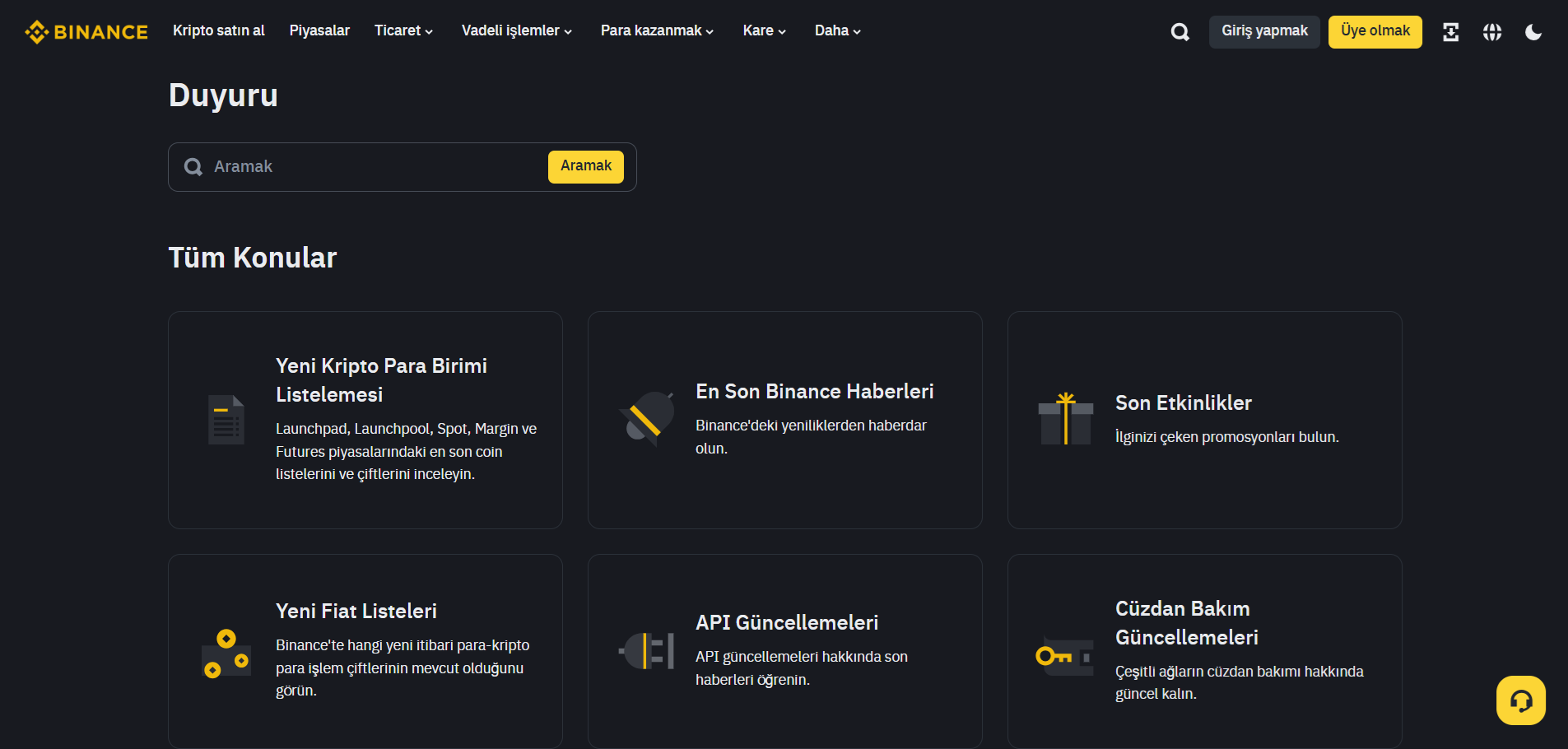
Task: Expand the Kare dropdown menu
Action: click(764, 30)
